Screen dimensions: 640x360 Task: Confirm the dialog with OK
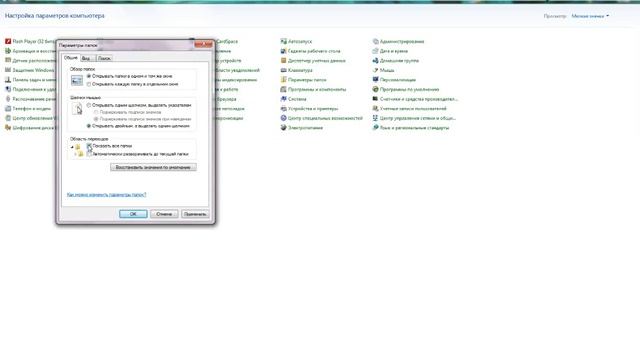[x=133, y=214]
